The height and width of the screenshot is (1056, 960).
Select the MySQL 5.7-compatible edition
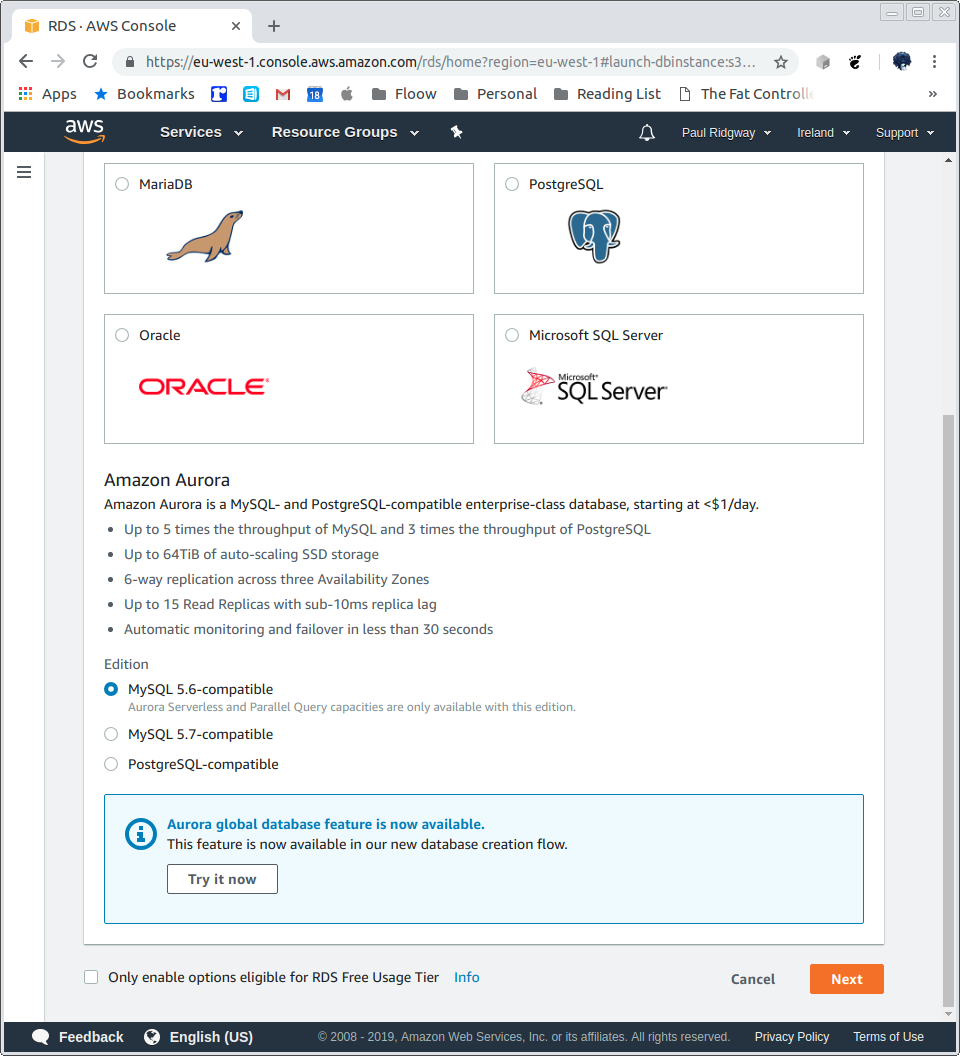(x=111, y=734)
